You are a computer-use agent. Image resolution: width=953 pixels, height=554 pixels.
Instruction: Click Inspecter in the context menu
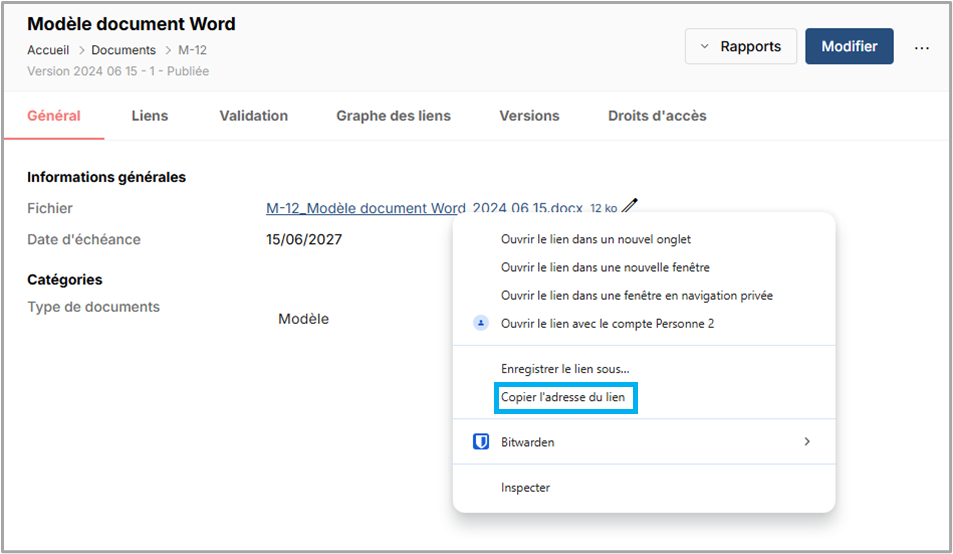[x=526, y=488]
